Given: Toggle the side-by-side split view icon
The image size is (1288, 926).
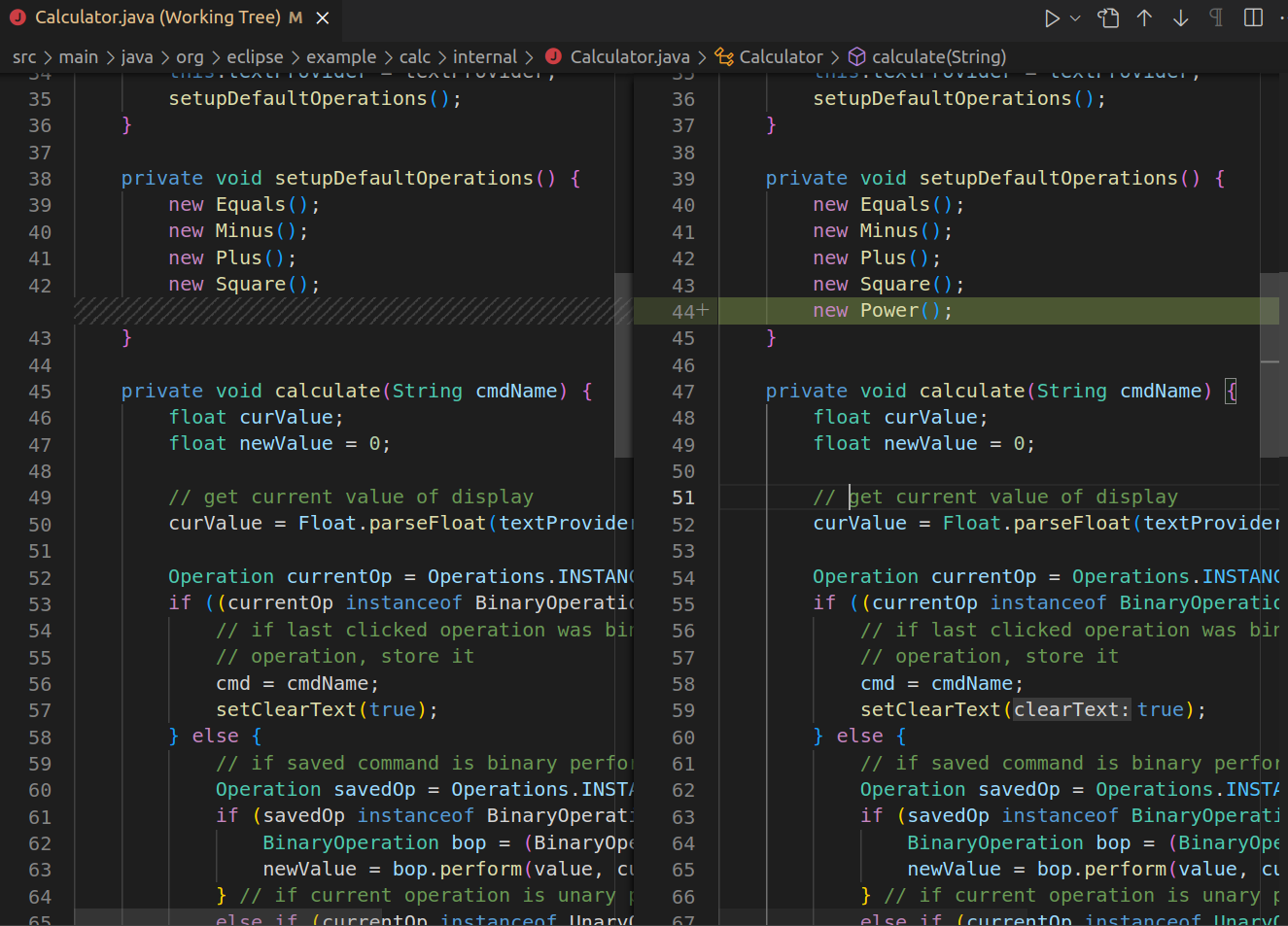Looking at the screenshot, I should pyautogui.click(x=1253, y=18).
